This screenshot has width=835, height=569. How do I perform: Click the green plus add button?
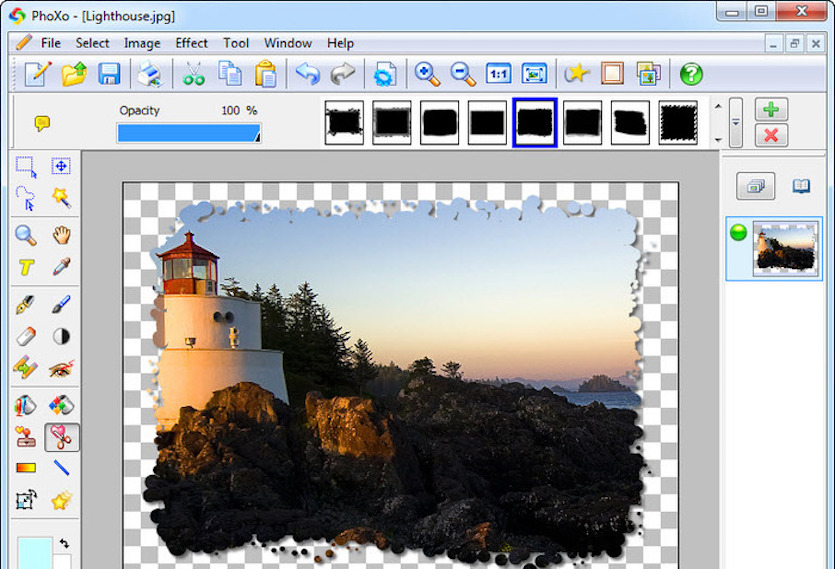tap(770, 110)
